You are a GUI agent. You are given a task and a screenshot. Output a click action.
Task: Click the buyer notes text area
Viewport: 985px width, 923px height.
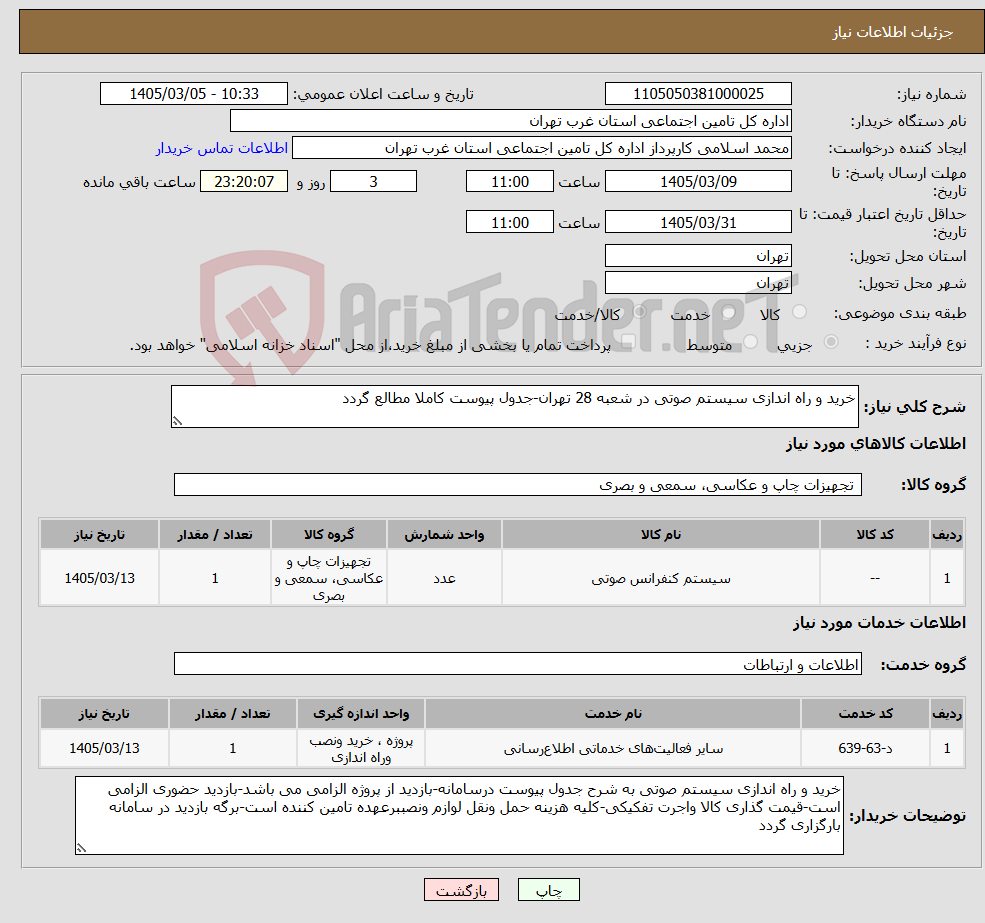point(459,815)
